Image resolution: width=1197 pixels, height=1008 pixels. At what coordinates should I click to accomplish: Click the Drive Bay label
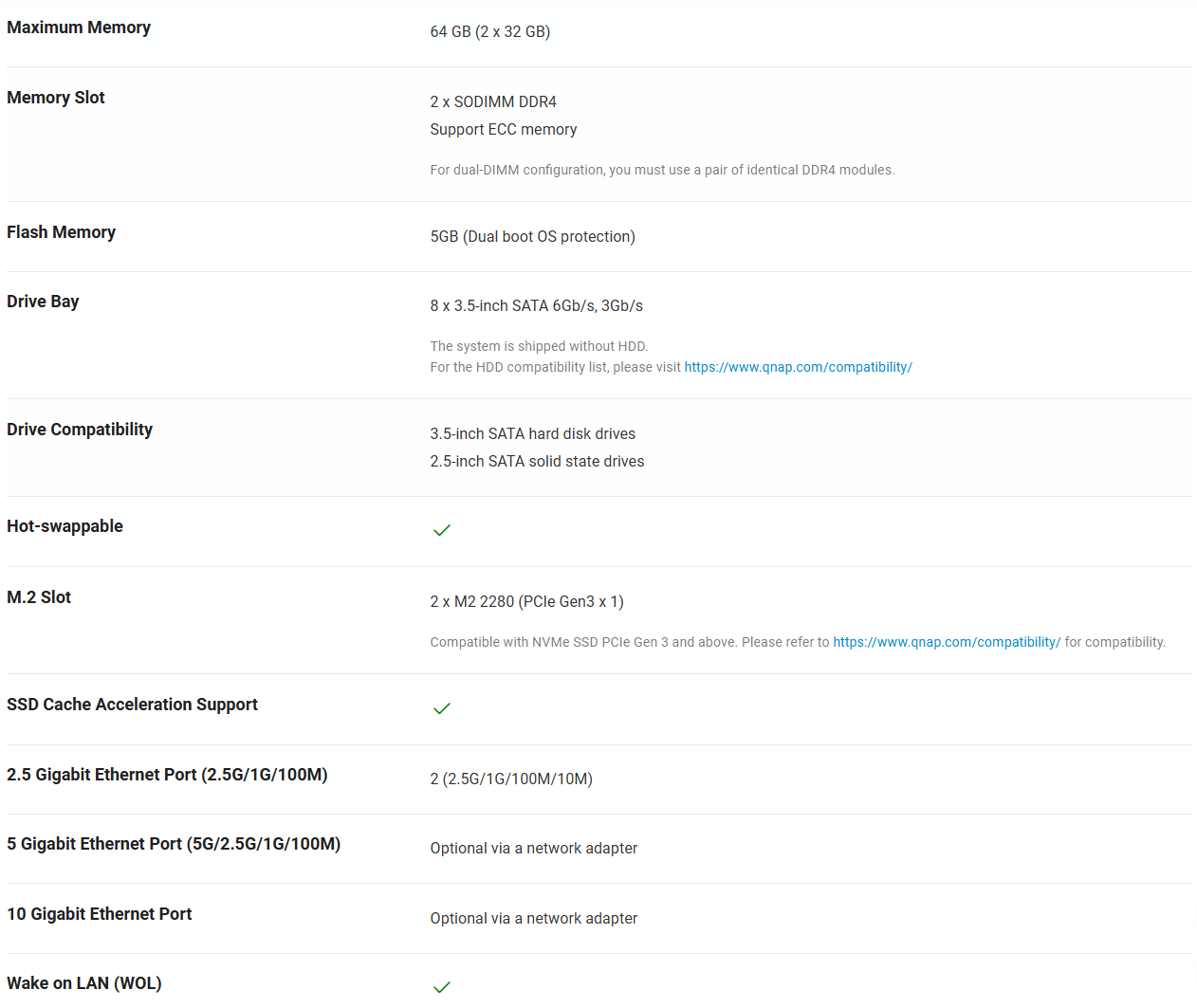[x=43, y=302]
